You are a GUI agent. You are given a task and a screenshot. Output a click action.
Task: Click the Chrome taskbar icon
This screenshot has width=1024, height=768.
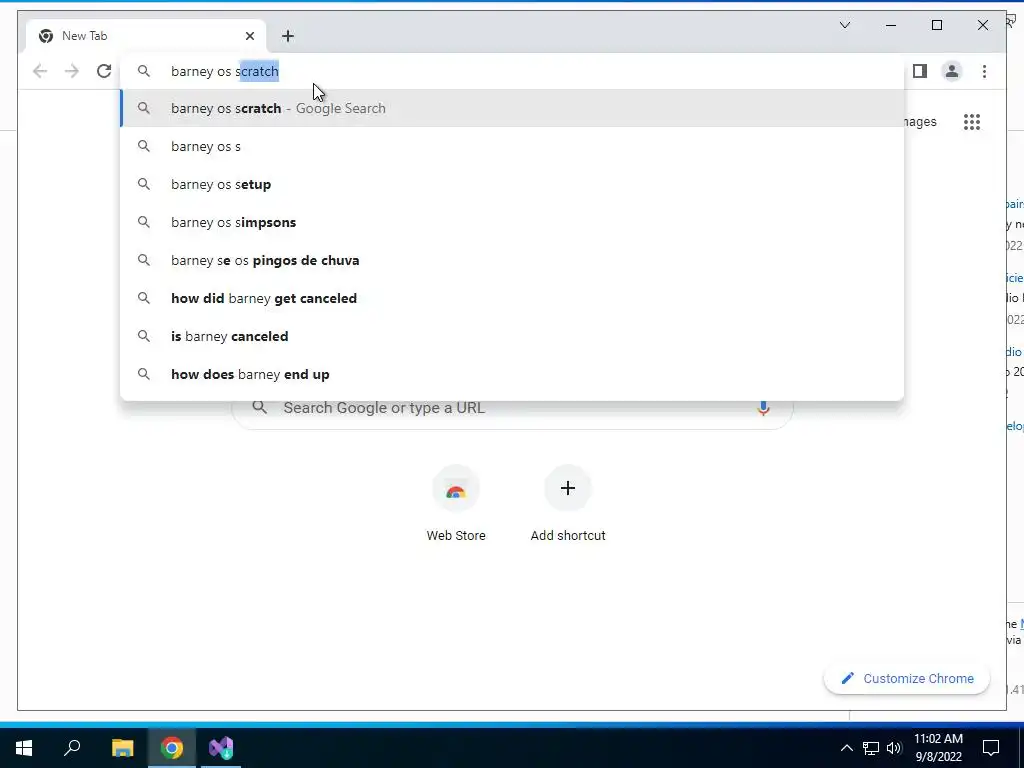[172, 748]
